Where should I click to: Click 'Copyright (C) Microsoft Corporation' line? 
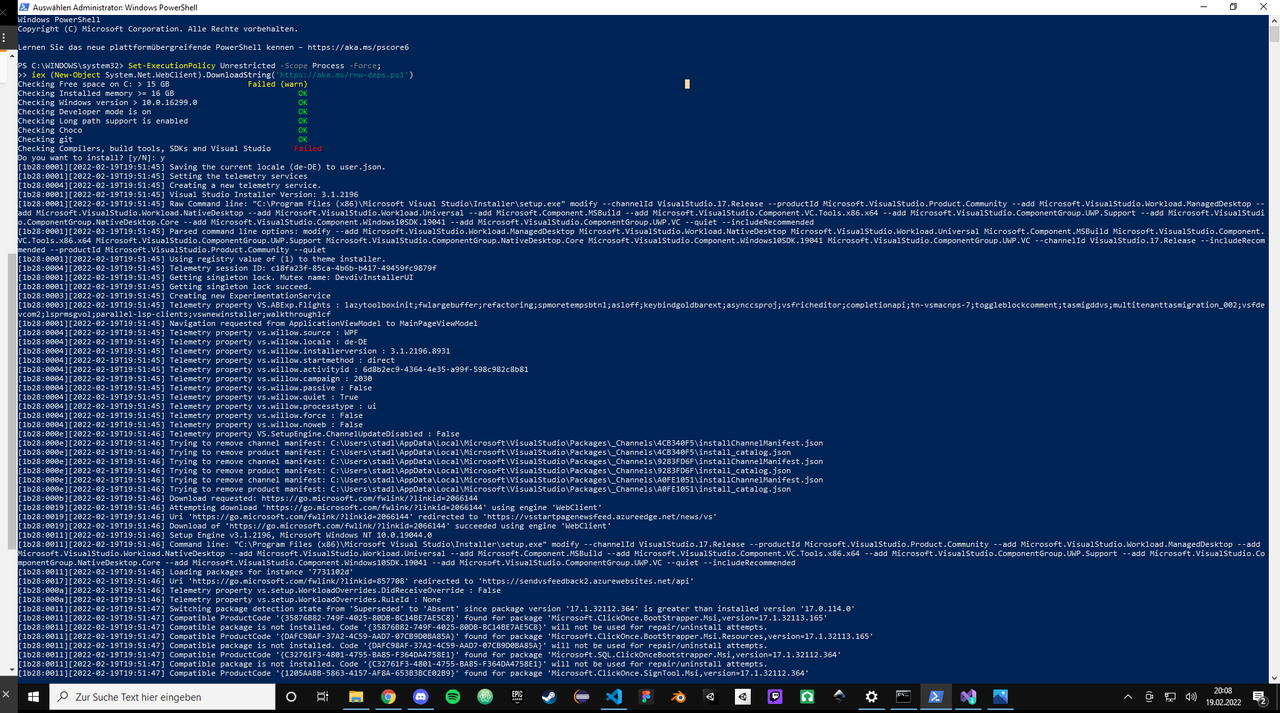[158, 29]
